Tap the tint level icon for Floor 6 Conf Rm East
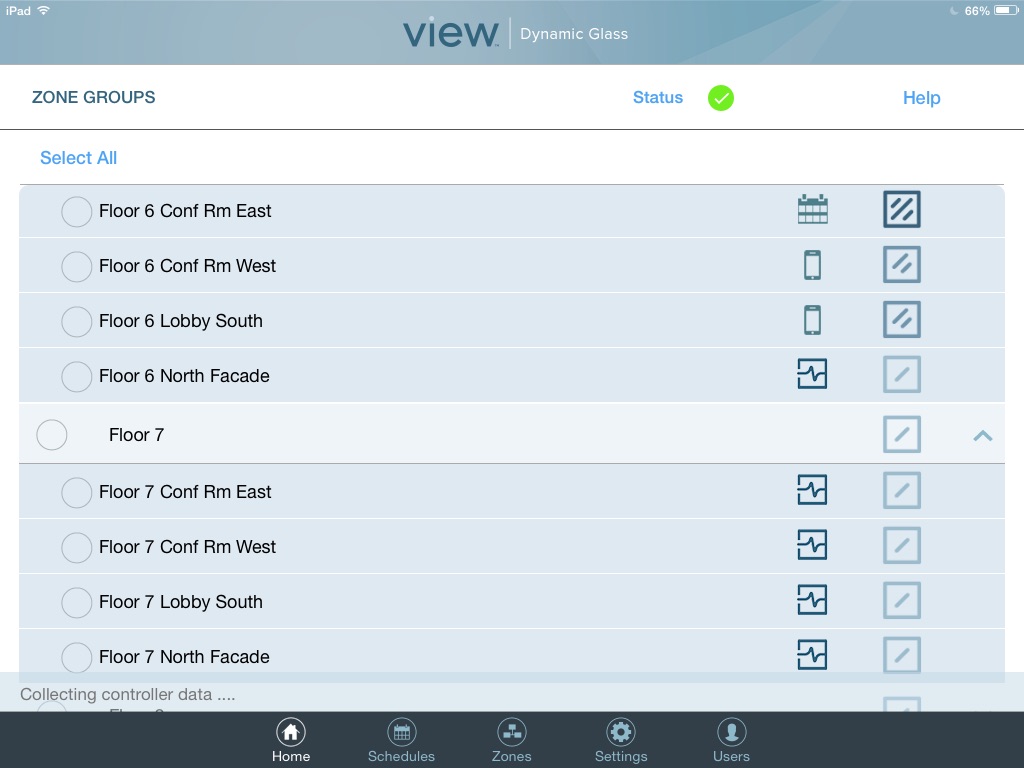The image size is (1024, 768). (x=901, y=210)
